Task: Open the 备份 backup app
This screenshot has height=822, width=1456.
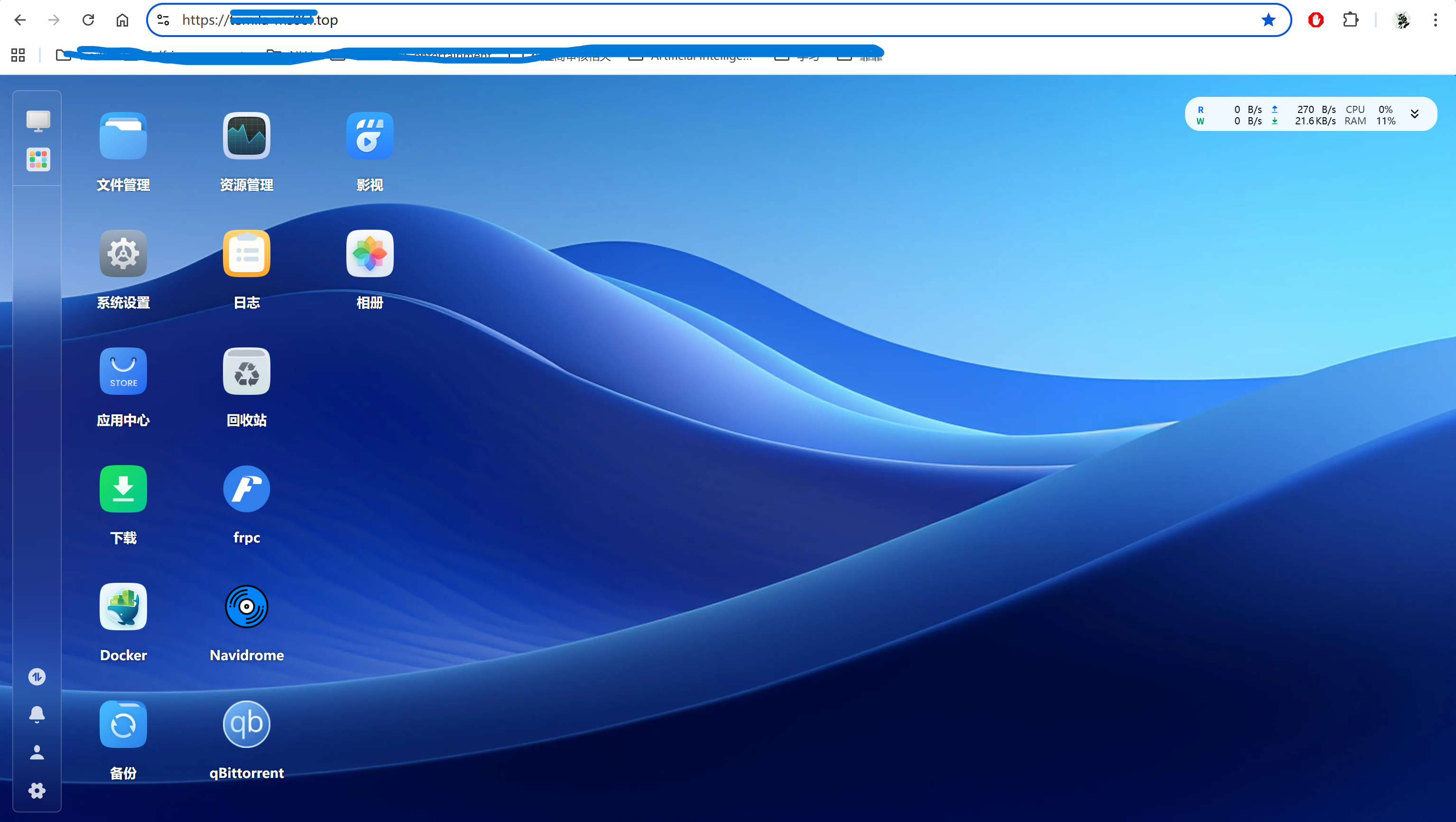Action: (x=123, y=724)
